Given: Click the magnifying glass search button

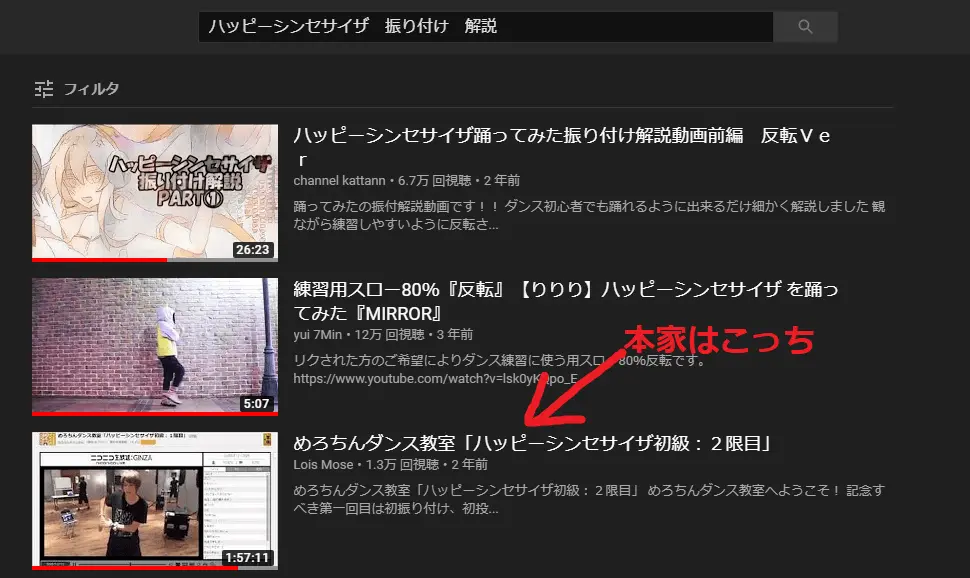Looking at the screenshot, I should (x=805, y=27).
